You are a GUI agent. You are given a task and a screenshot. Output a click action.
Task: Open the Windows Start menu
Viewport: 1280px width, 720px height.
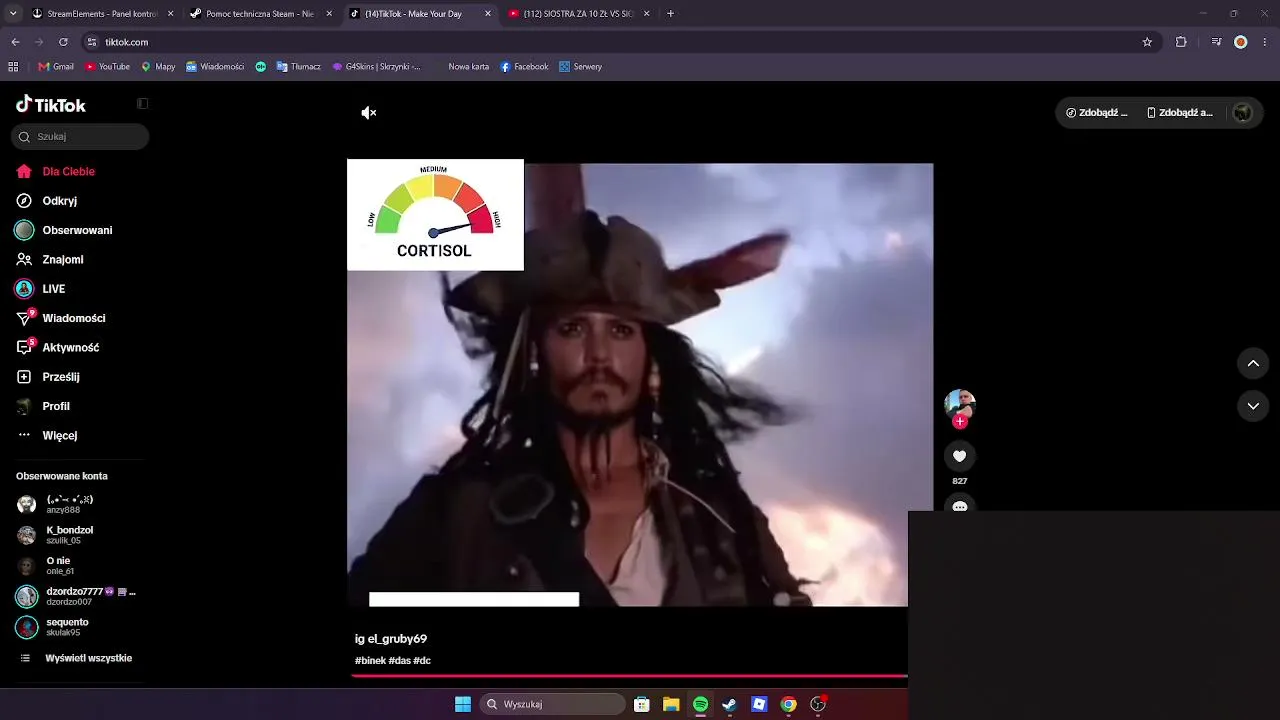click(x=463, y=704)
